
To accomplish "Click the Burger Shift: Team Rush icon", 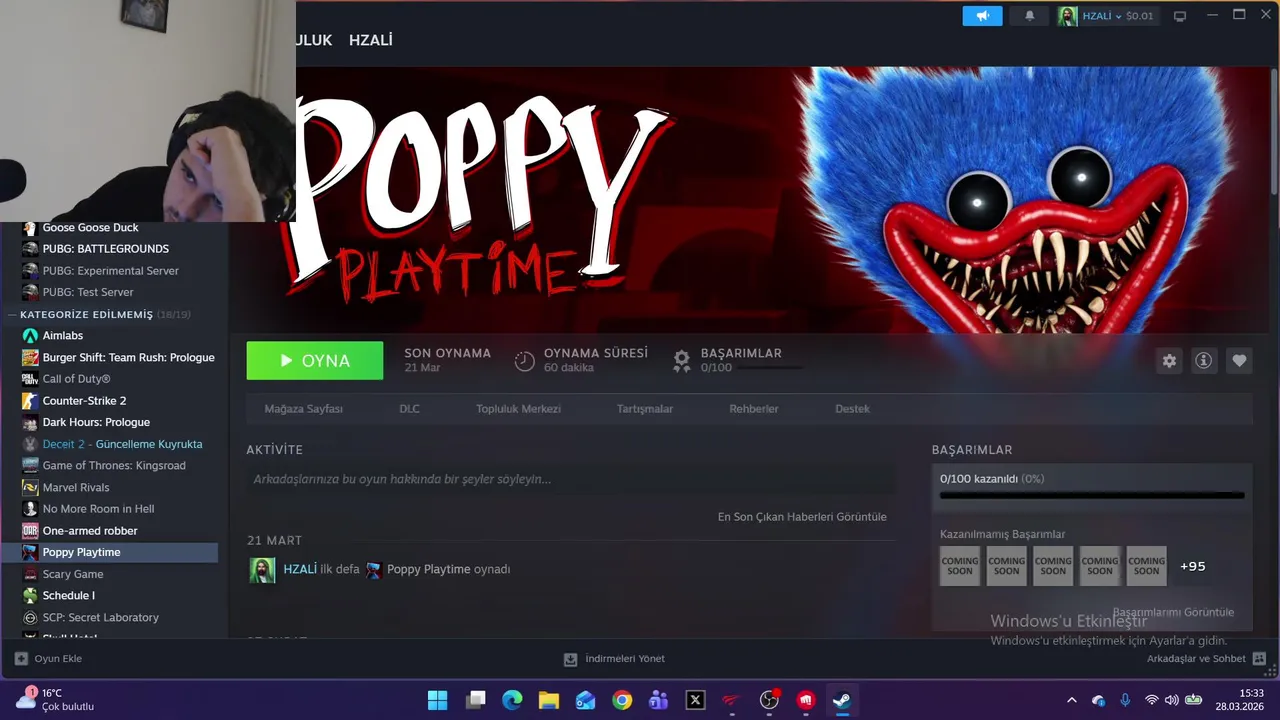I will 30,358.
